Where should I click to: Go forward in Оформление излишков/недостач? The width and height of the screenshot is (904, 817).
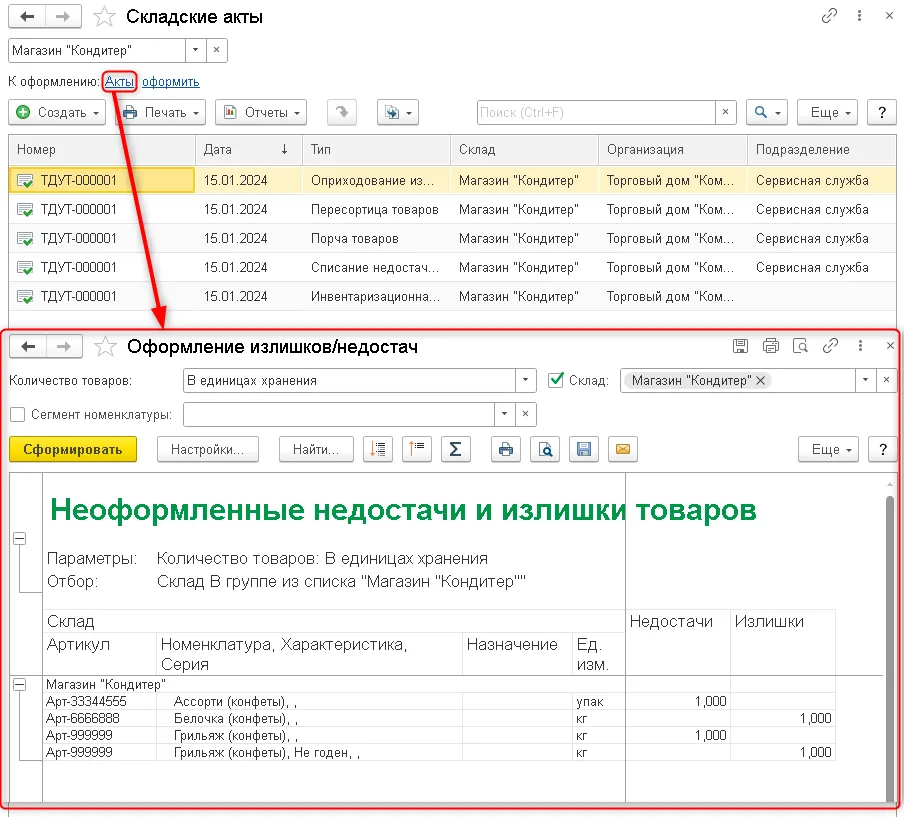click(x=64, y=346)
